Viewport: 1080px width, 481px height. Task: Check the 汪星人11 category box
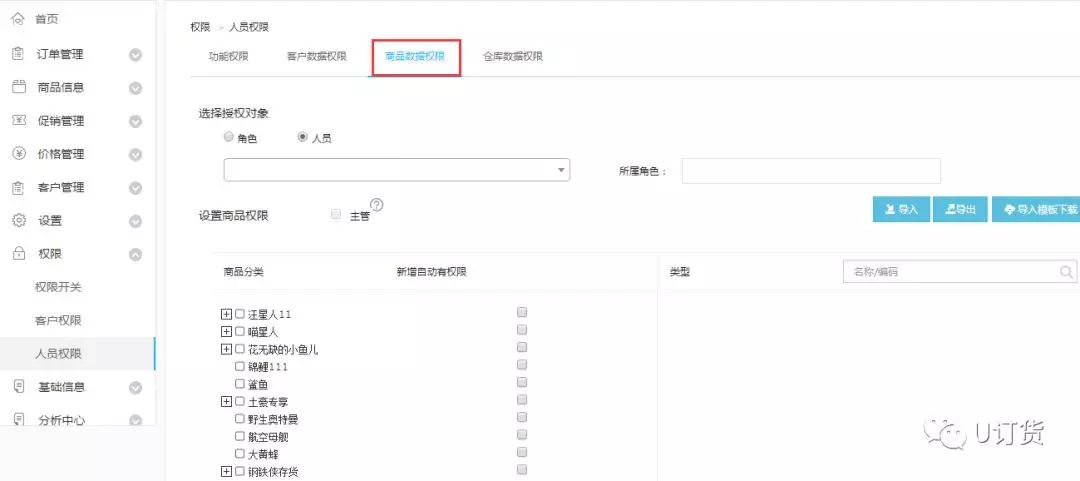point(240,314)
